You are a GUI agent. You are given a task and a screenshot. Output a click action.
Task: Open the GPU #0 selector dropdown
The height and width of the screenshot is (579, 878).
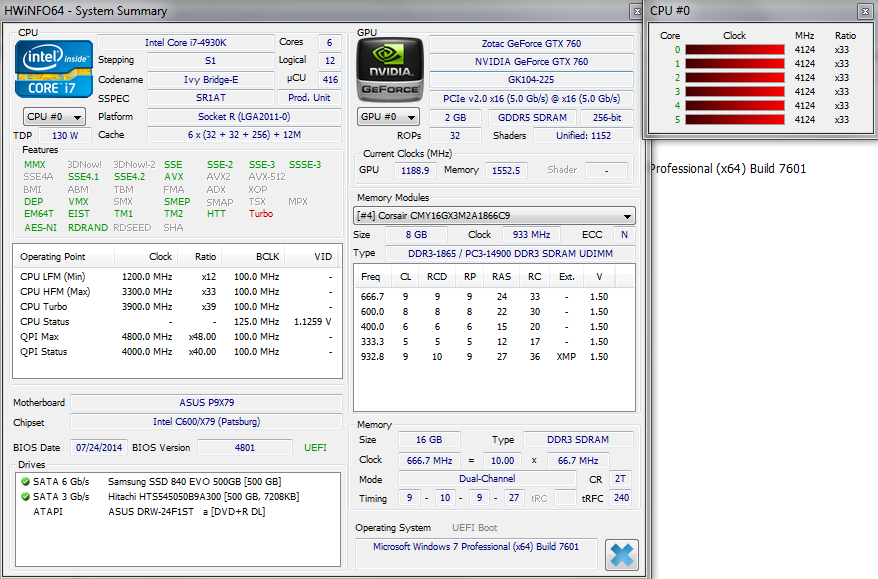389,116
